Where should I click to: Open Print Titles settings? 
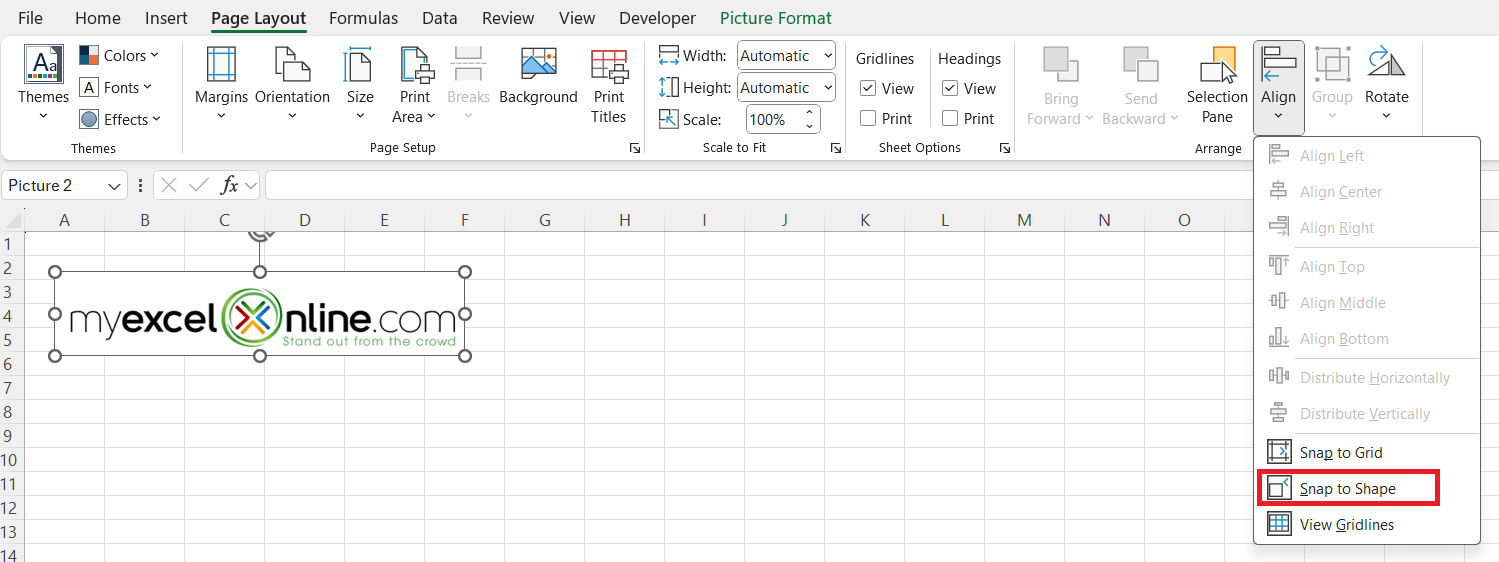[608, 88]
